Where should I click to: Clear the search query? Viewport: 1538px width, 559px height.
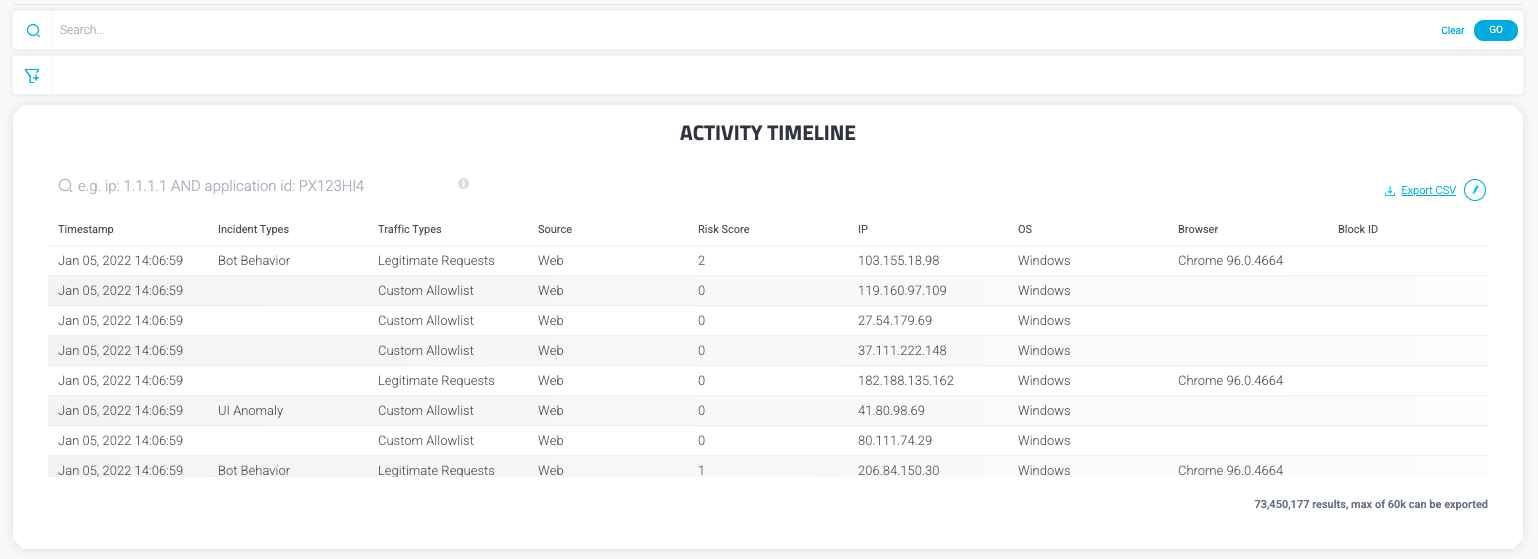pos(1452,30)
